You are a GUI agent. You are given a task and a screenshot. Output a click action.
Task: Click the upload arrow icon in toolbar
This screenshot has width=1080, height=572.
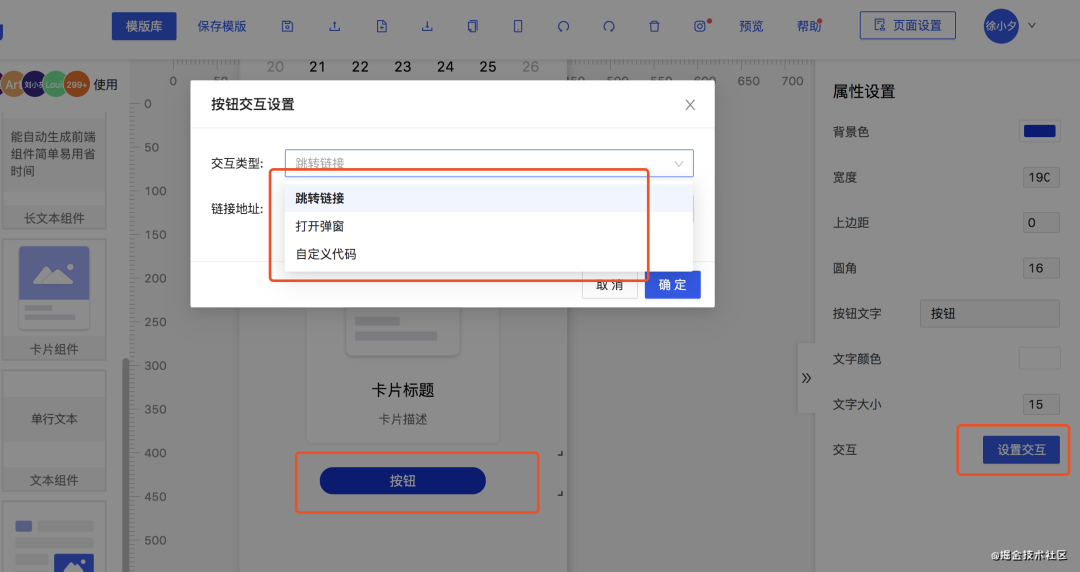click(334, 26)
